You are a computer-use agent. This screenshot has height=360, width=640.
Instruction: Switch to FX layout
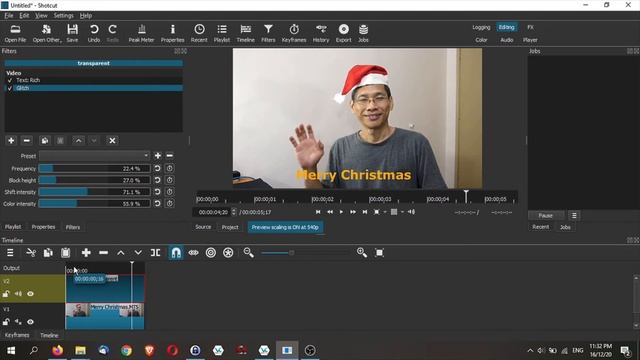[530, 27]
